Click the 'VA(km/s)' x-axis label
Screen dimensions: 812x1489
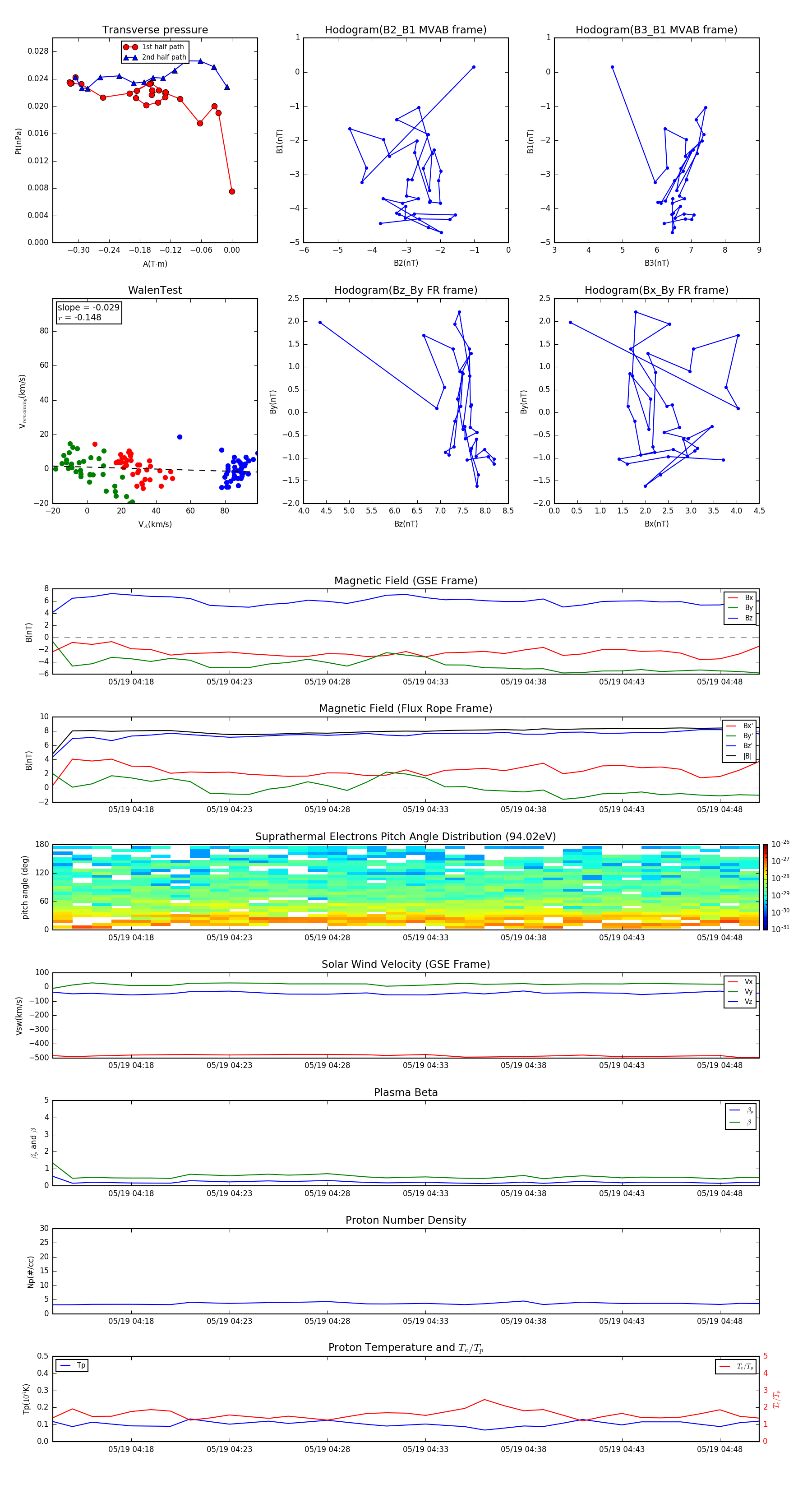155,525
